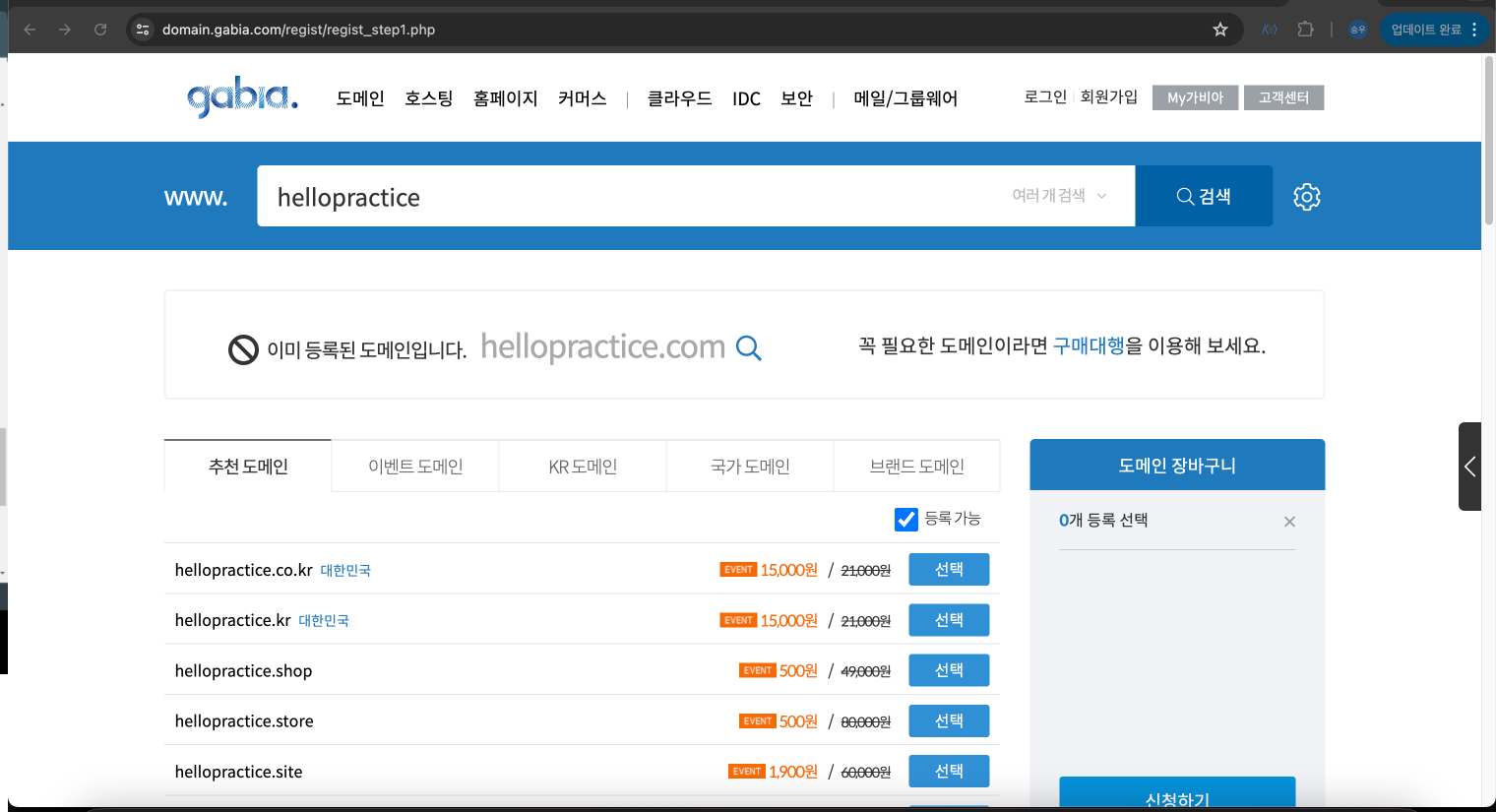The width and height of the screenshot is (1496, 812).
Task: Select hellopractice.store with 선택 button
Action: click(x=949, y=720)
